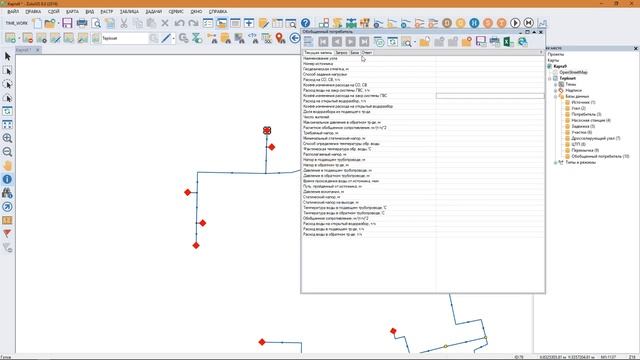Click the scissors cut icon
Image resolution: width=640 pixels, height=360 pixels.
(124, 23)
